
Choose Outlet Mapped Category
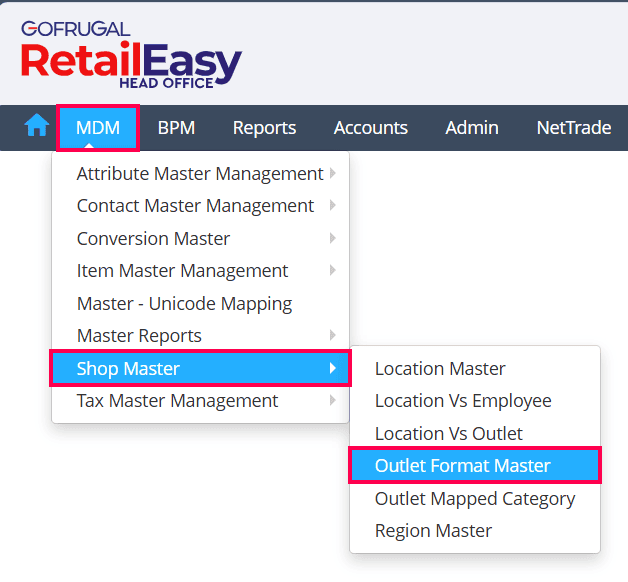[475, 499]
